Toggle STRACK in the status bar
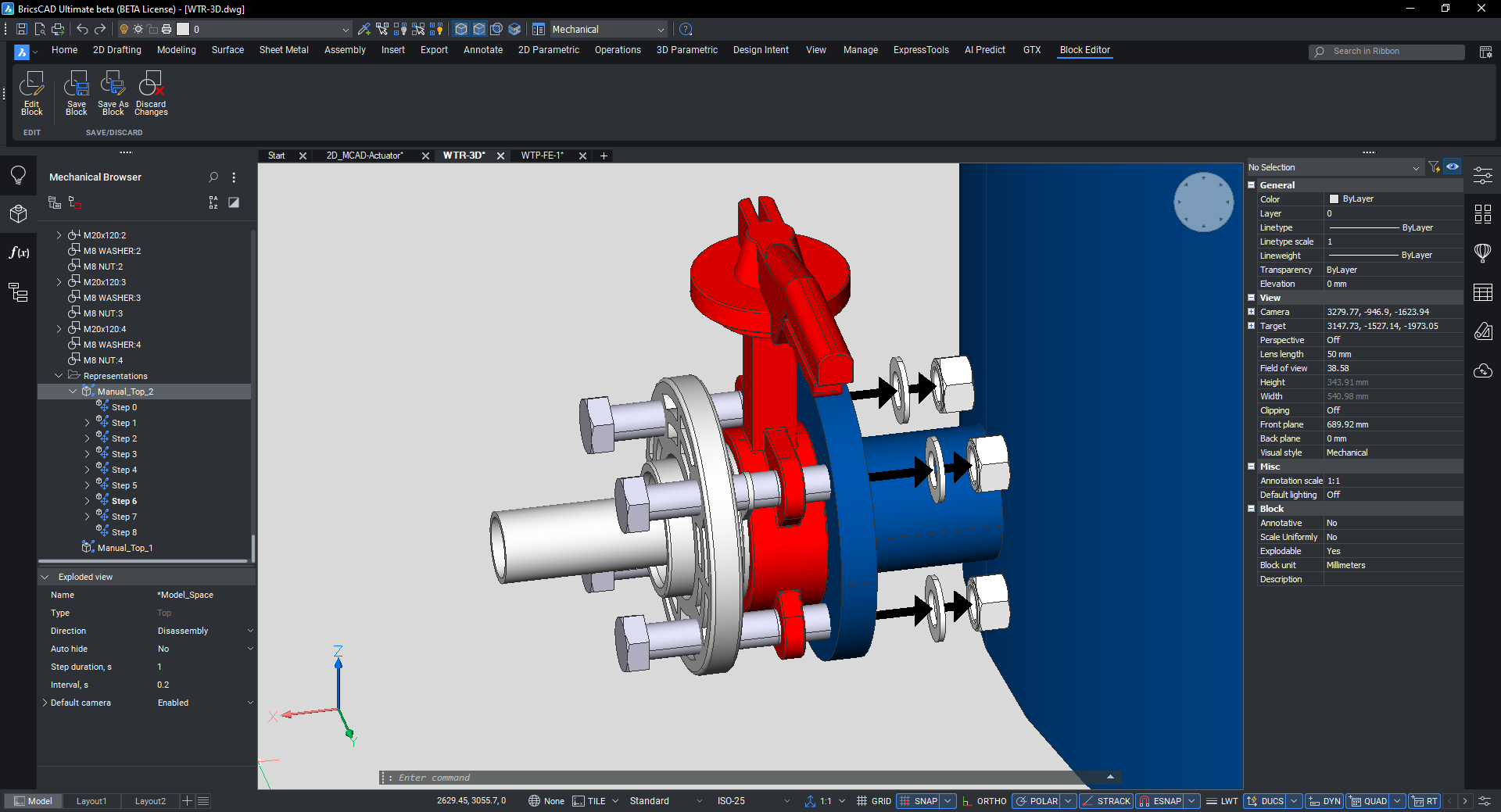 click(x=1106, y=801)
